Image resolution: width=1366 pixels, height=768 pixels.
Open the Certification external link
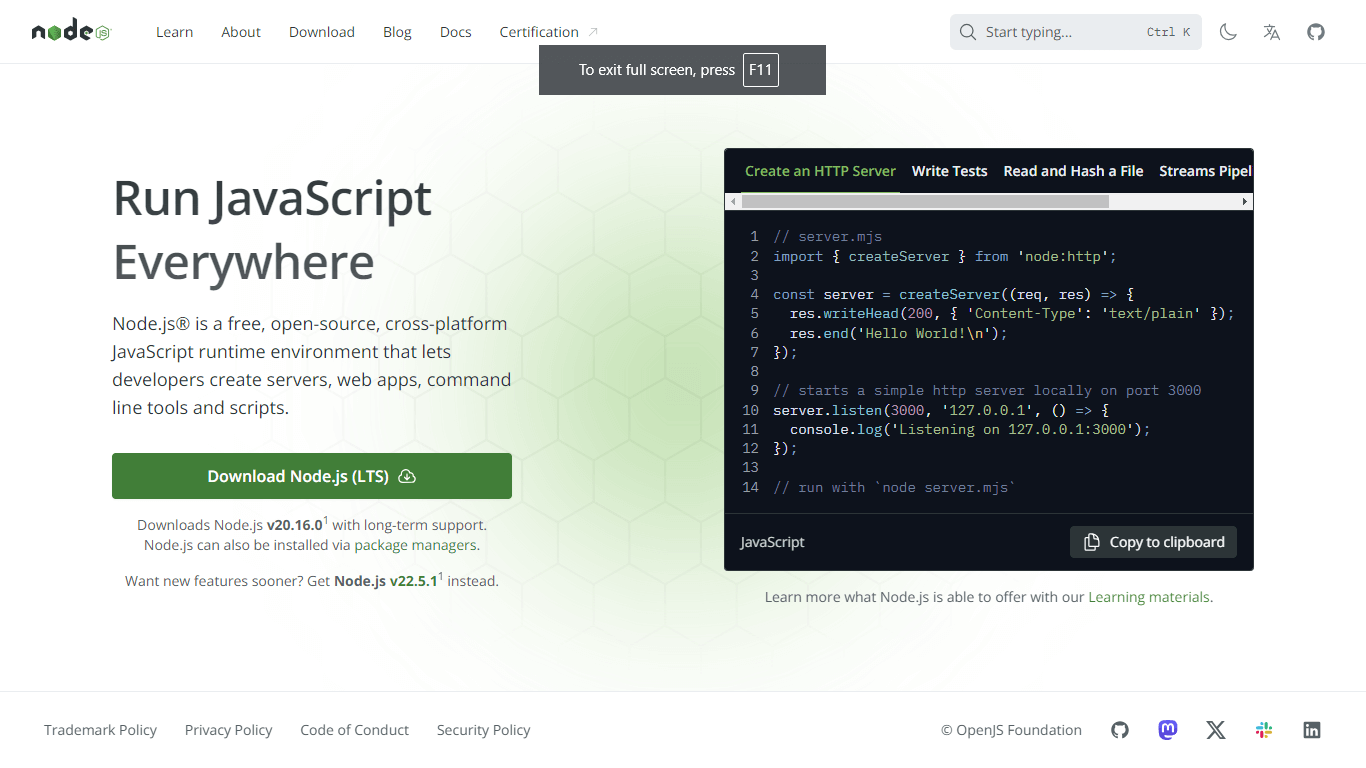coord(549,32)
